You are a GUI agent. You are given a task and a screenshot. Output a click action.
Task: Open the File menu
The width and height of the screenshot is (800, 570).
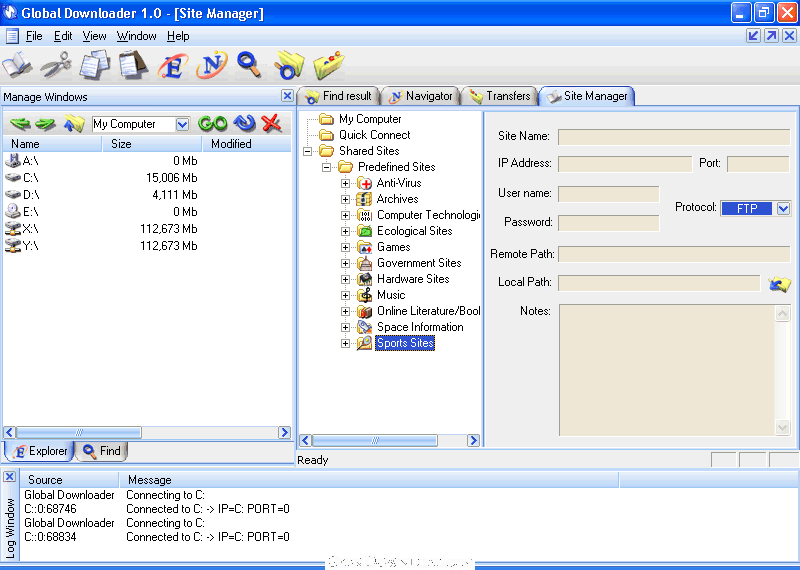pyautogui.click(x=34, y=36)
